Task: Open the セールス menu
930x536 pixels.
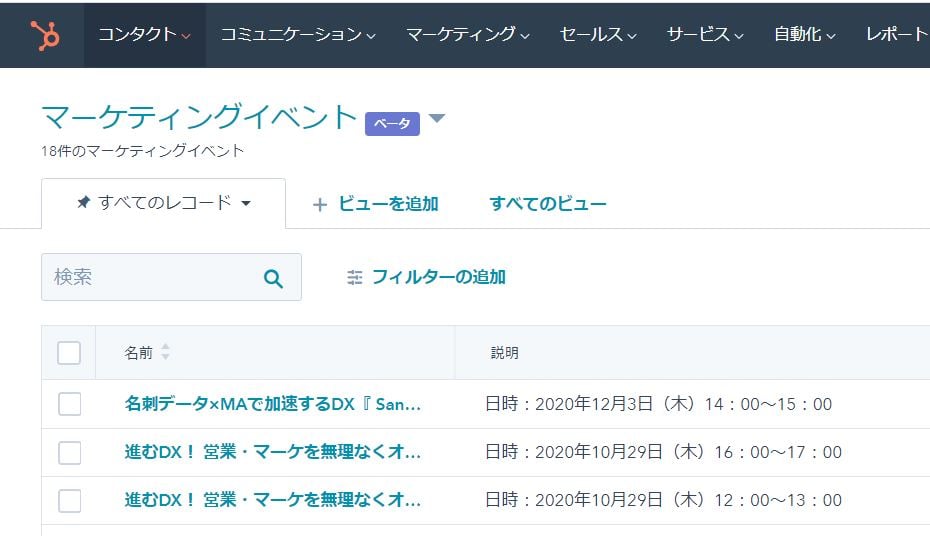Action: pos(598,34)
